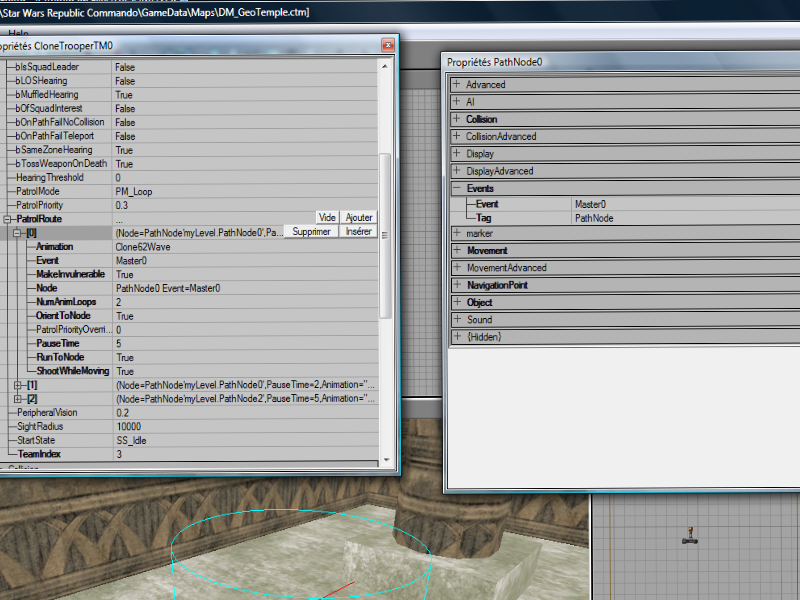Image resolution: width=800 pixels, height=600 pixels.
Task: Expand the Sound category
Action: click(x=457, y=319)
